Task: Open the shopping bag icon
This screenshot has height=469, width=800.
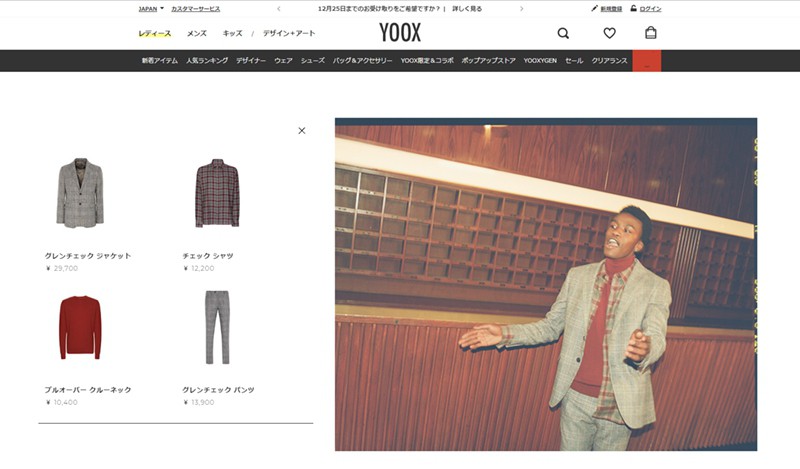Action: pos(651,33)
